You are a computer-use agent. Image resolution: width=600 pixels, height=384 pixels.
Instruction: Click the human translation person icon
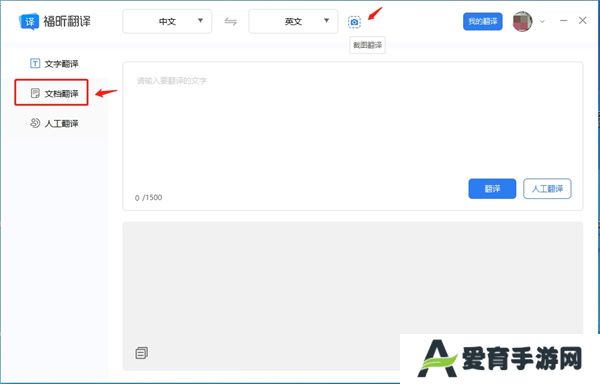pyautogui.click(x=35, y=123)
